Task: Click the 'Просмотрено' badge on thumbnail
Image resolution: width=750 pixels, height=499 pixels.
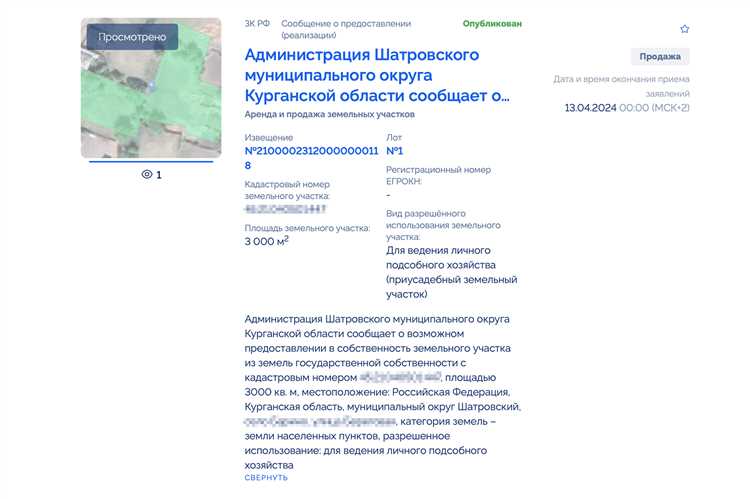Action: [132, 37]
